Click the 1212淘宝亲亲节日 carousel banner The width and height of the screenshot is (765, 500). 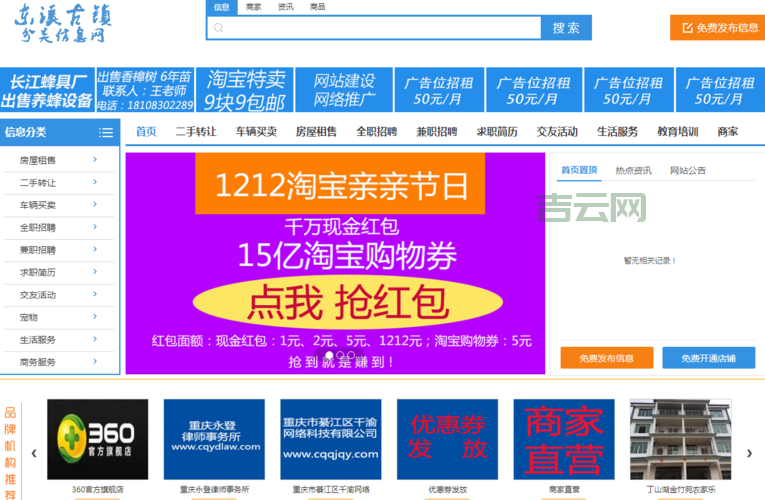coord(335,263)
